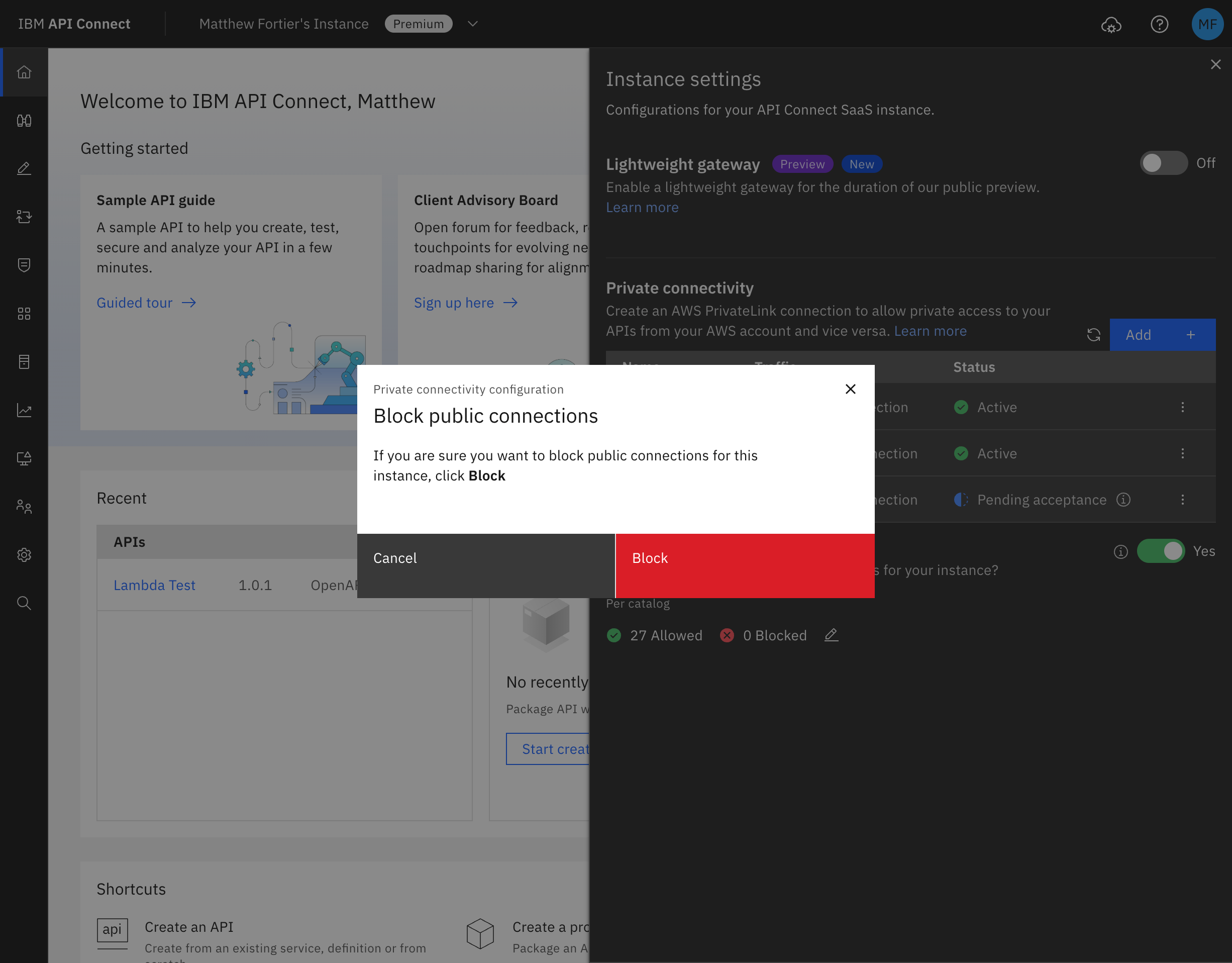Edit the allowed and blocked catalogs

pos(831,635)
